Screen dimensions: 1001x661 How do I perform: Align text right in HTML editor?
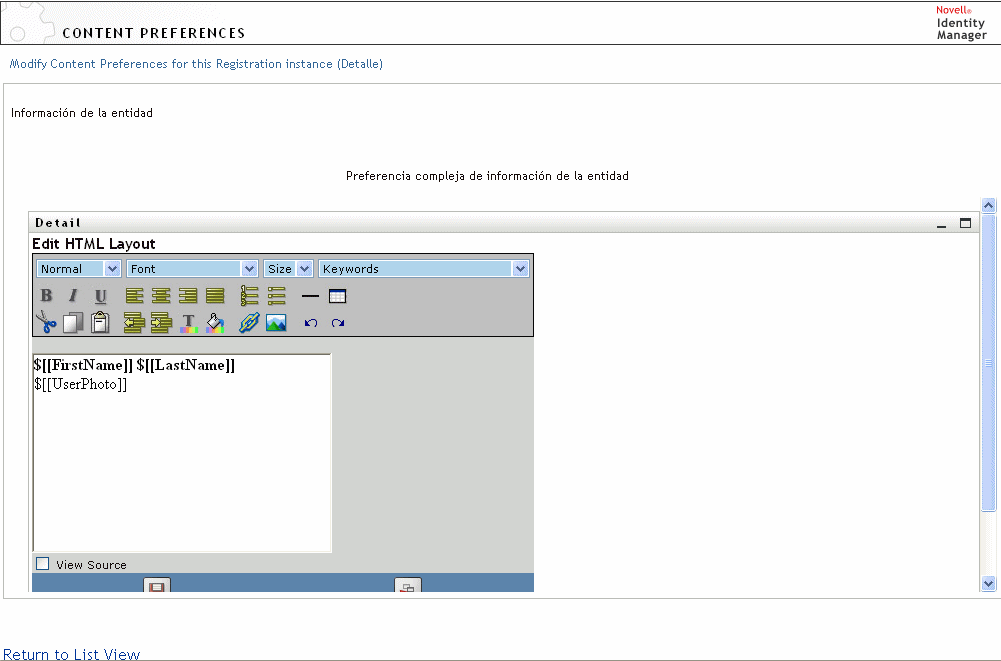pyautogui.click(x=188, y=296)
